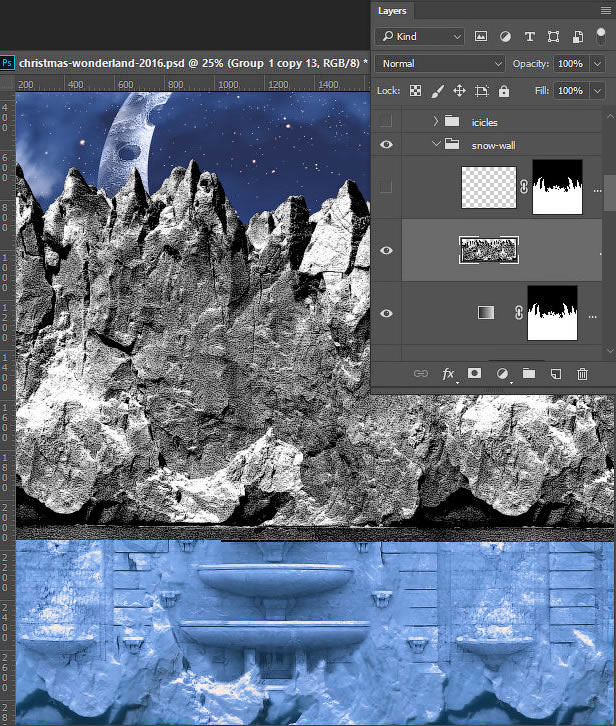This screenshot has height=726, width=616.
Task: Expand the icicles layer group
Action: coord(435,121)
